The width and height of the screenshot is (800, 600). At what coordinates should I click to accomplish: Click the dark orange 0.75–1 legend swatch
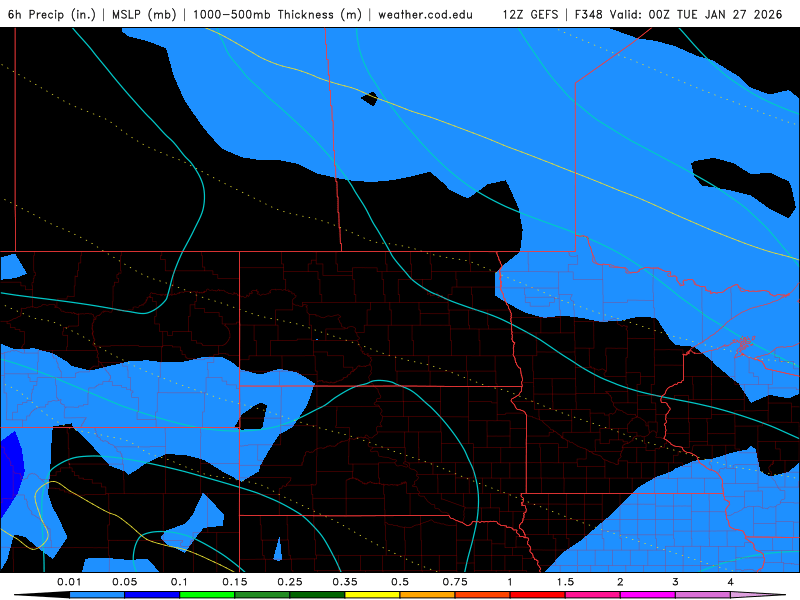pos(483,595)
